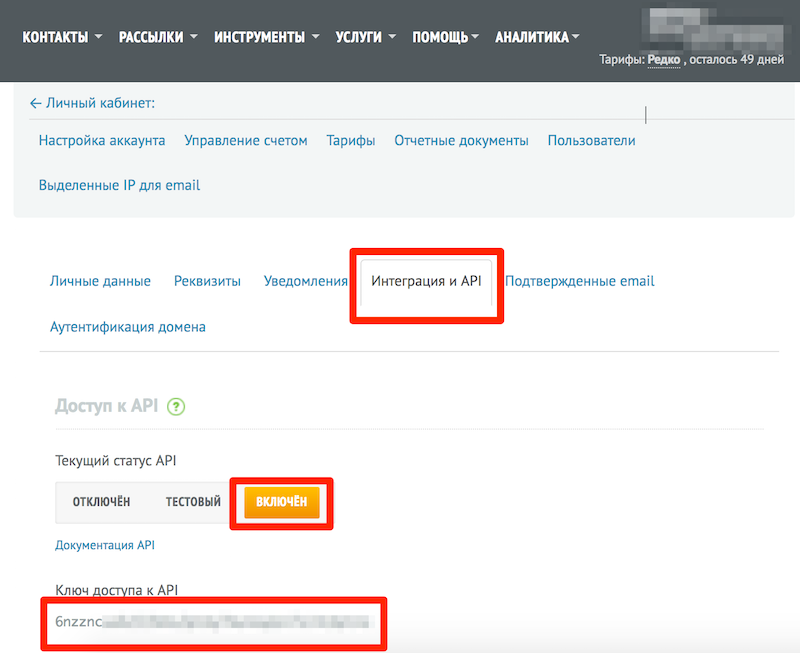
Task: Enable API with ВКЛЮЧЁН button
Action: tap(281, 501)
